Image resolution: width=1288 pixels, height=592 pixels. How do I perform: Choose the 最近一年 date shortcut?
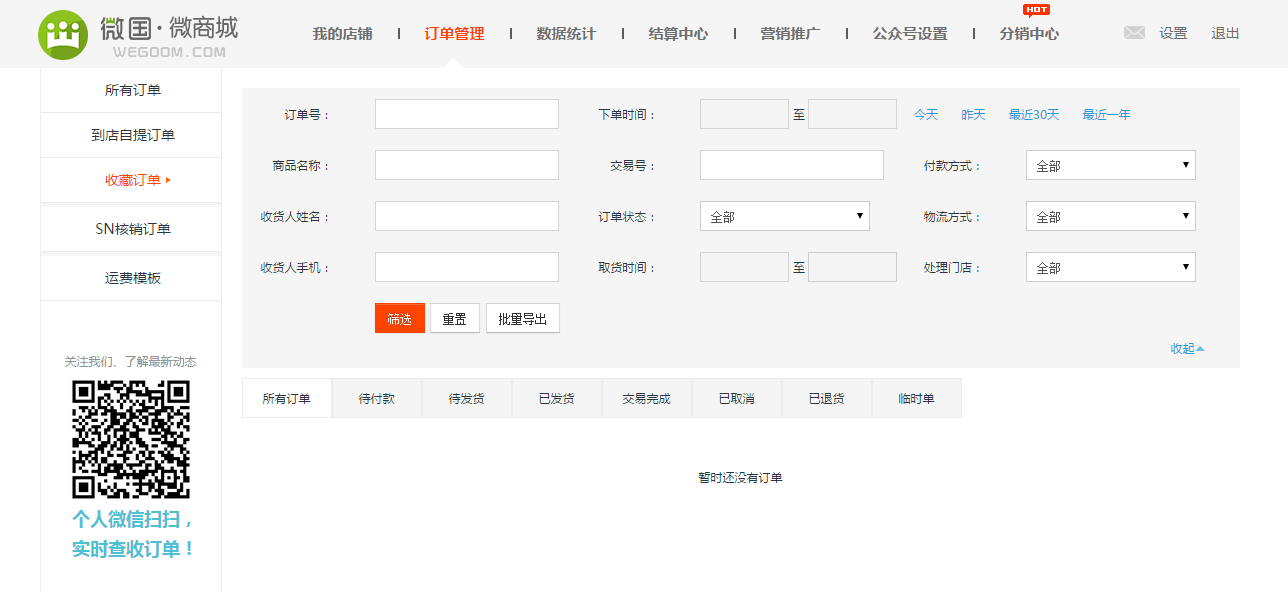(1106, 115)
